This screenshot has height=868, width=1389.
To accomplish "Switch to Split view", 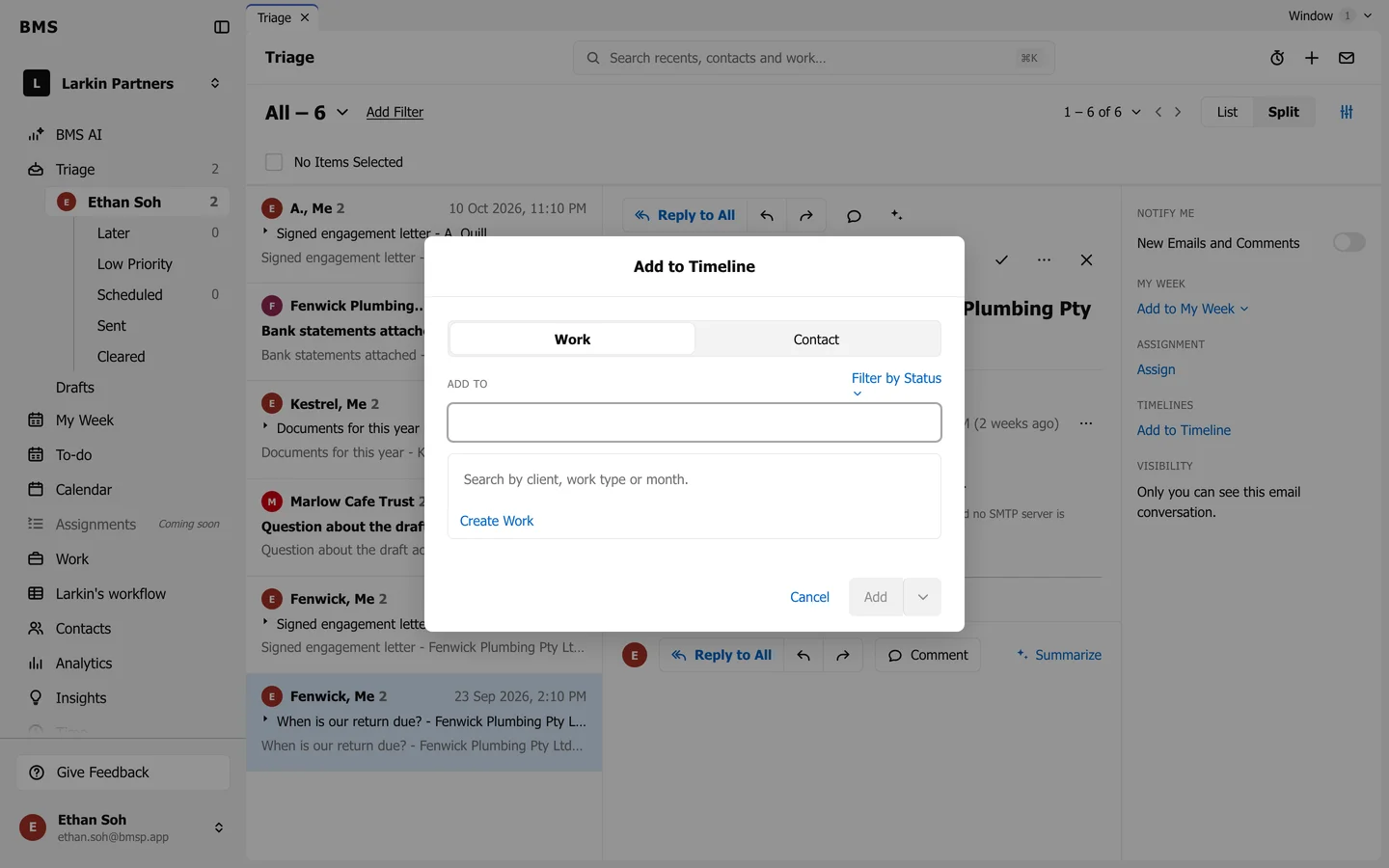I will (1283, 112).
